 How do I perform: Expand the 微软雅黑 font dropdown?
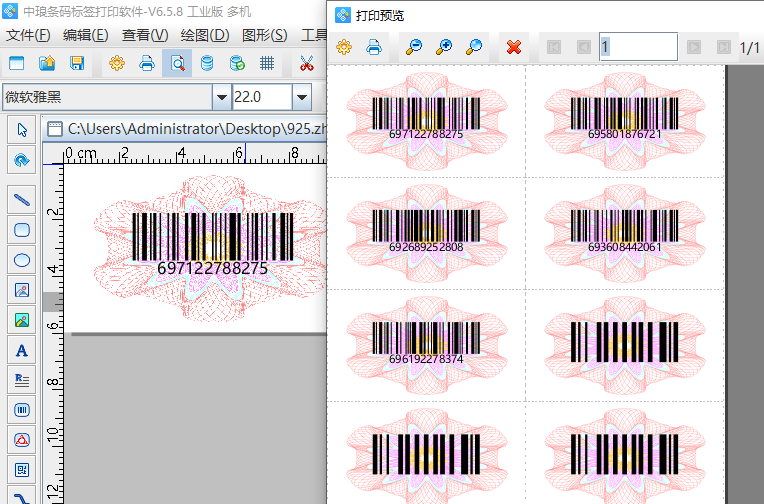pyautogui.click(x=221, y=97)
